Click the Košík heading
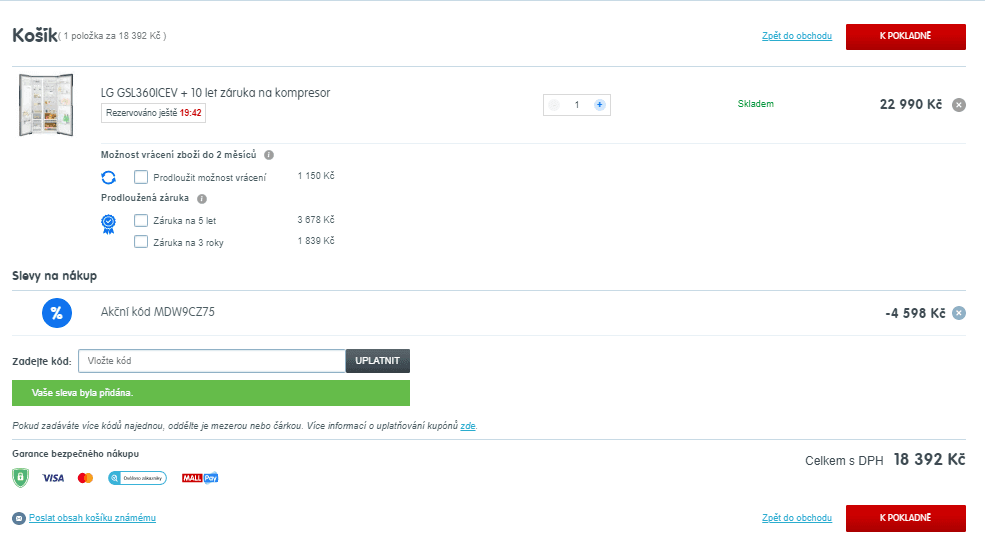This screenshot has height=550, width=985. [x=35, y=35]
